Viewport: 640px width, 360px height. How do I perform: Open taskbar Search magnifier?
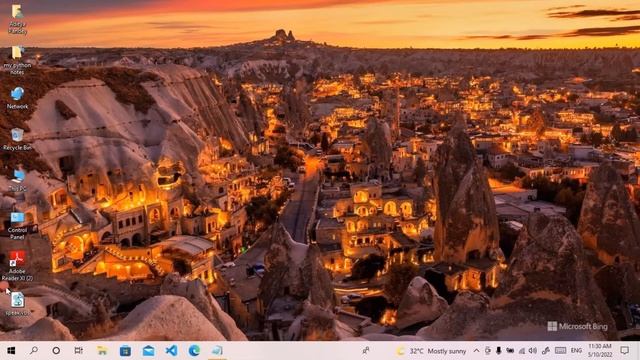click(33, 351)
